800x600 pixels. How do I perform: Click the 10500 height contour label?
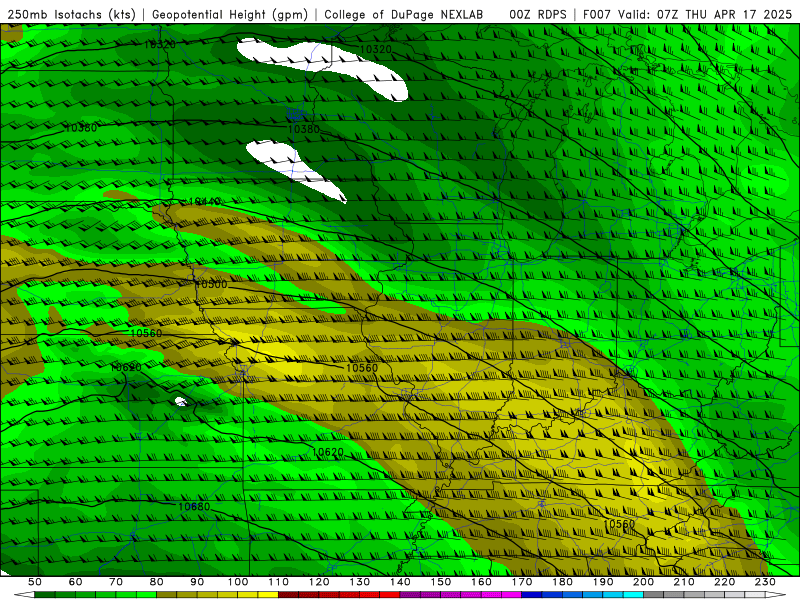pos(211,284)
